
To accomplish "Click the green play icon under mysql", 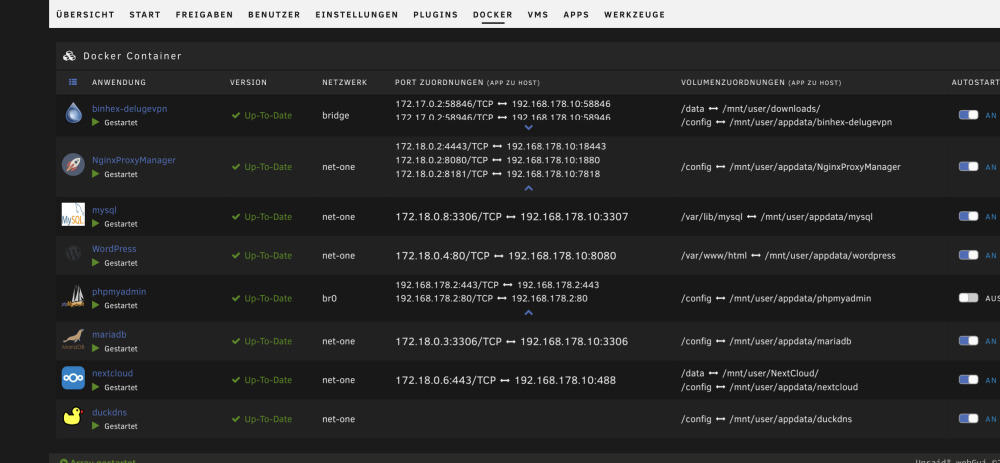I will pyautogui.click(x=96, y=224).
